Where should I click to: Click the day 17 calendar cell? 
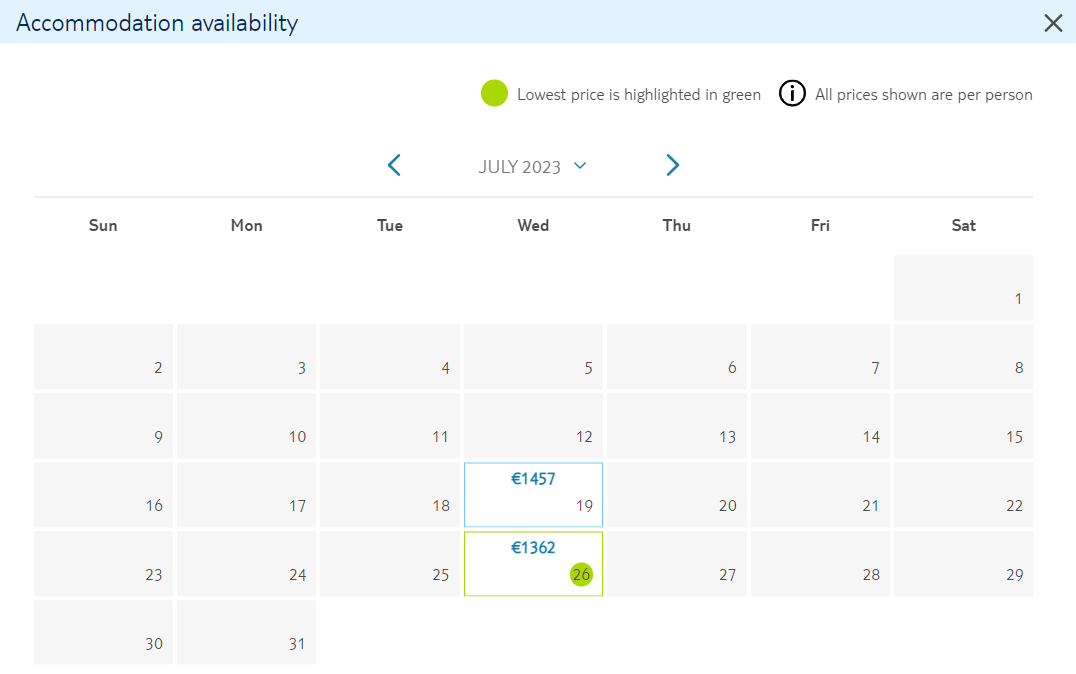[246, 495]
